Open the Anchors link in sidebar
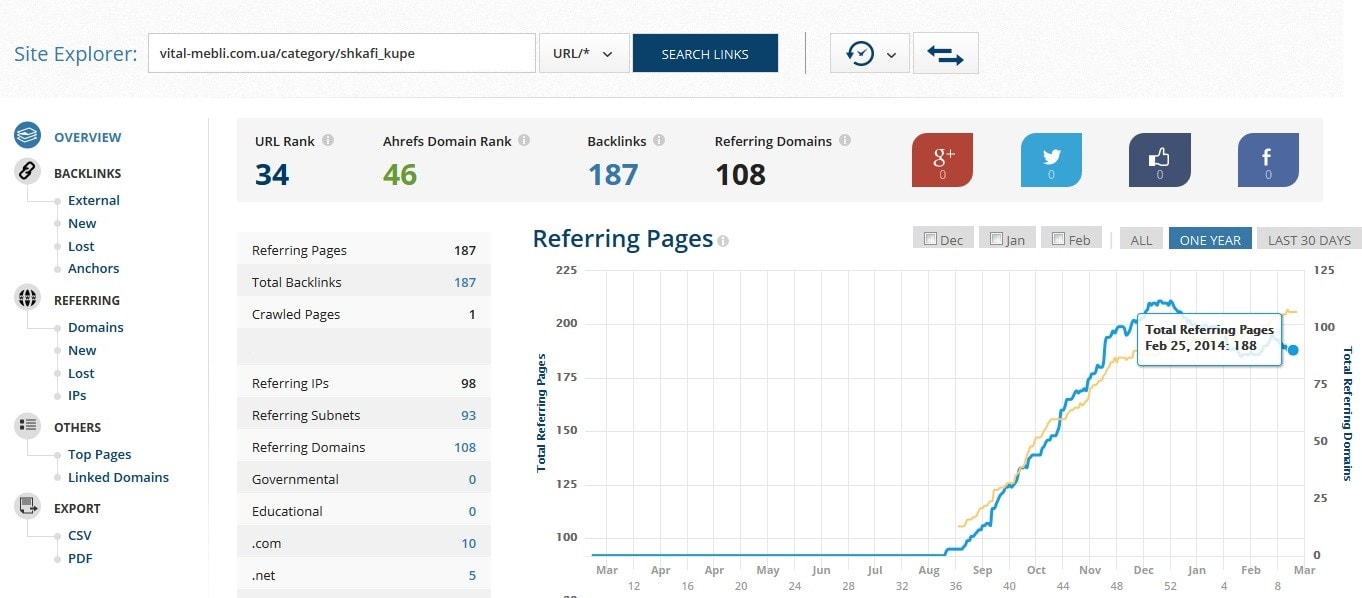Viewport: 1362px width, 598px height. [93, 268]
